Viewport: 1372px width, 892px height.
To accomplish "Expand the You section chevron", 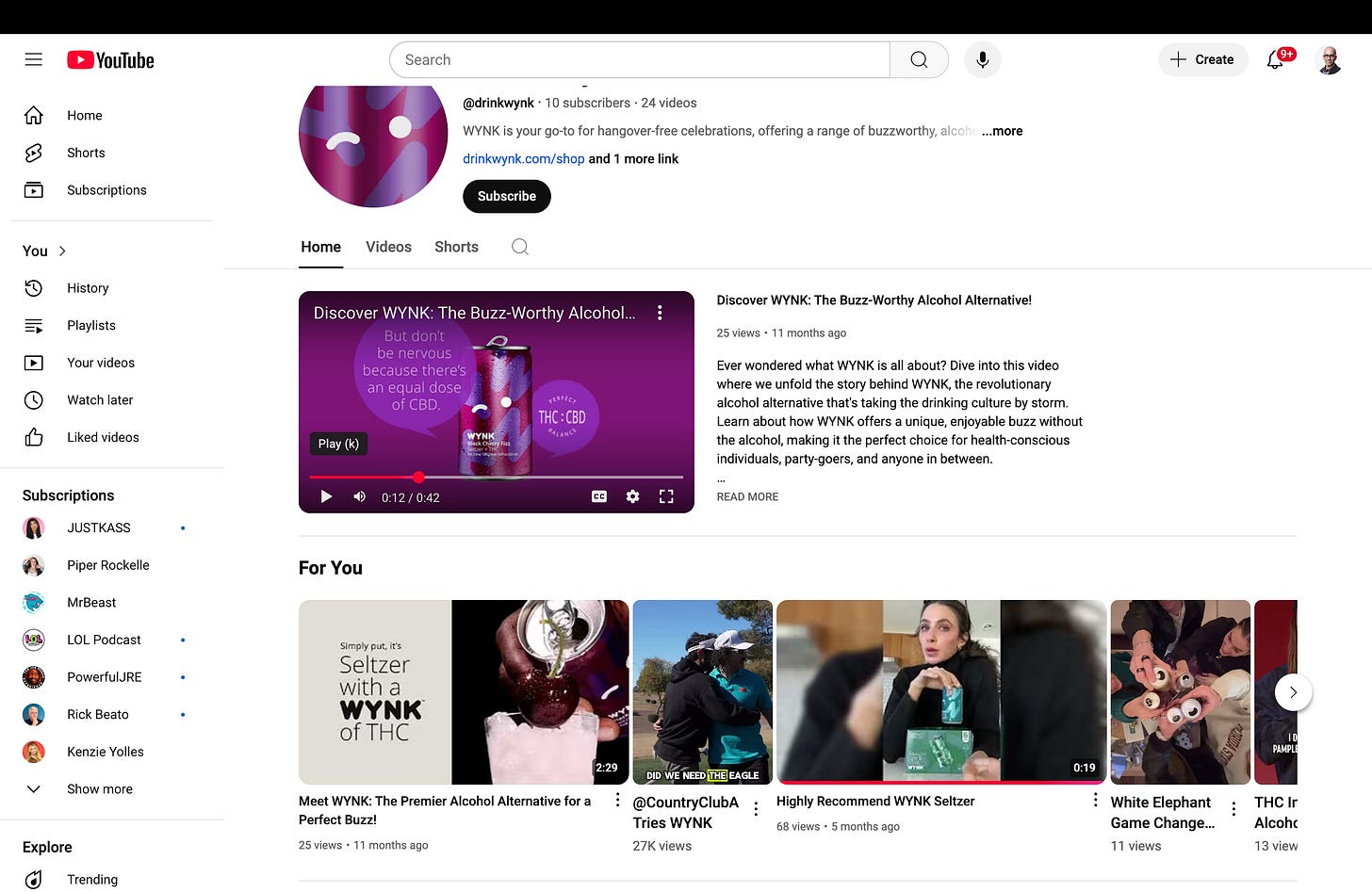I will point(63,251).
